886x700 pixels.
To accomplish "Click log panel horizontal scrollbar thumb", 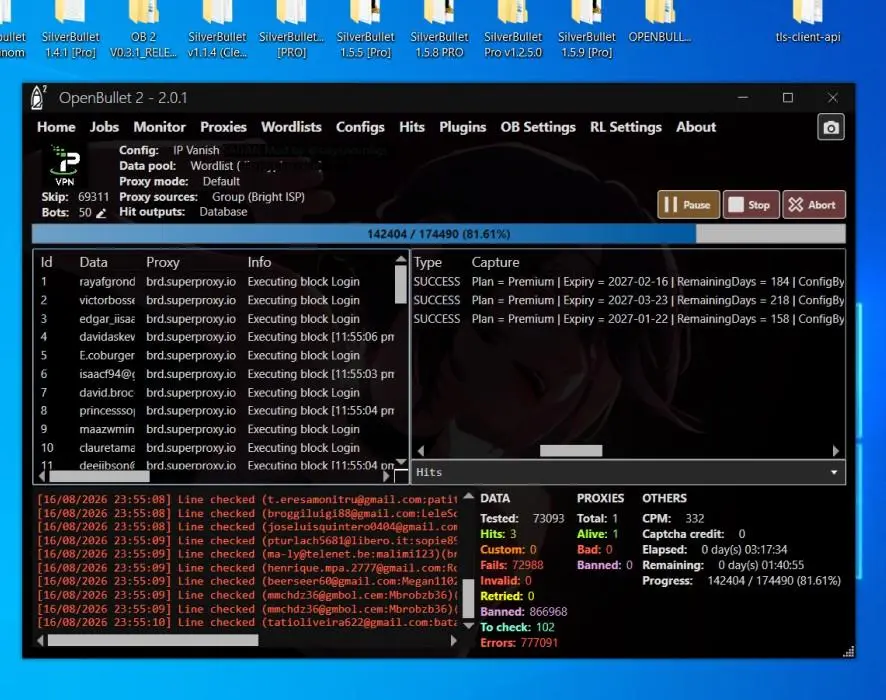I will (153, 640).
